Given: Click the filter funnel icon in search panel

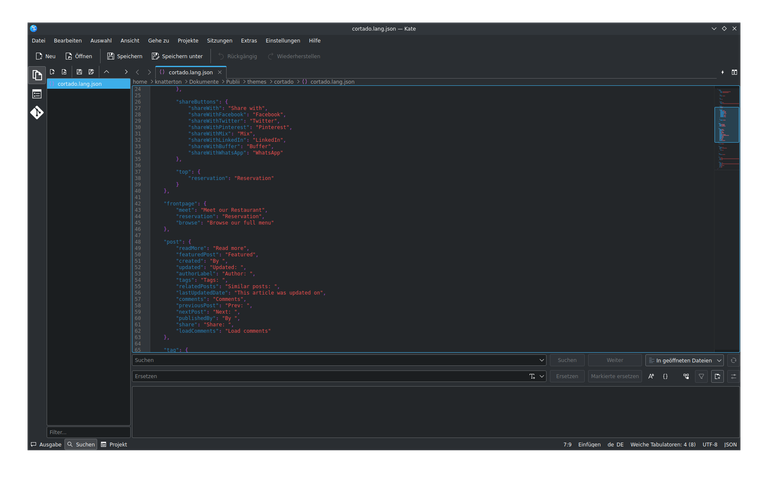Looking at the screenshot, I should click(x=701, y=376).
